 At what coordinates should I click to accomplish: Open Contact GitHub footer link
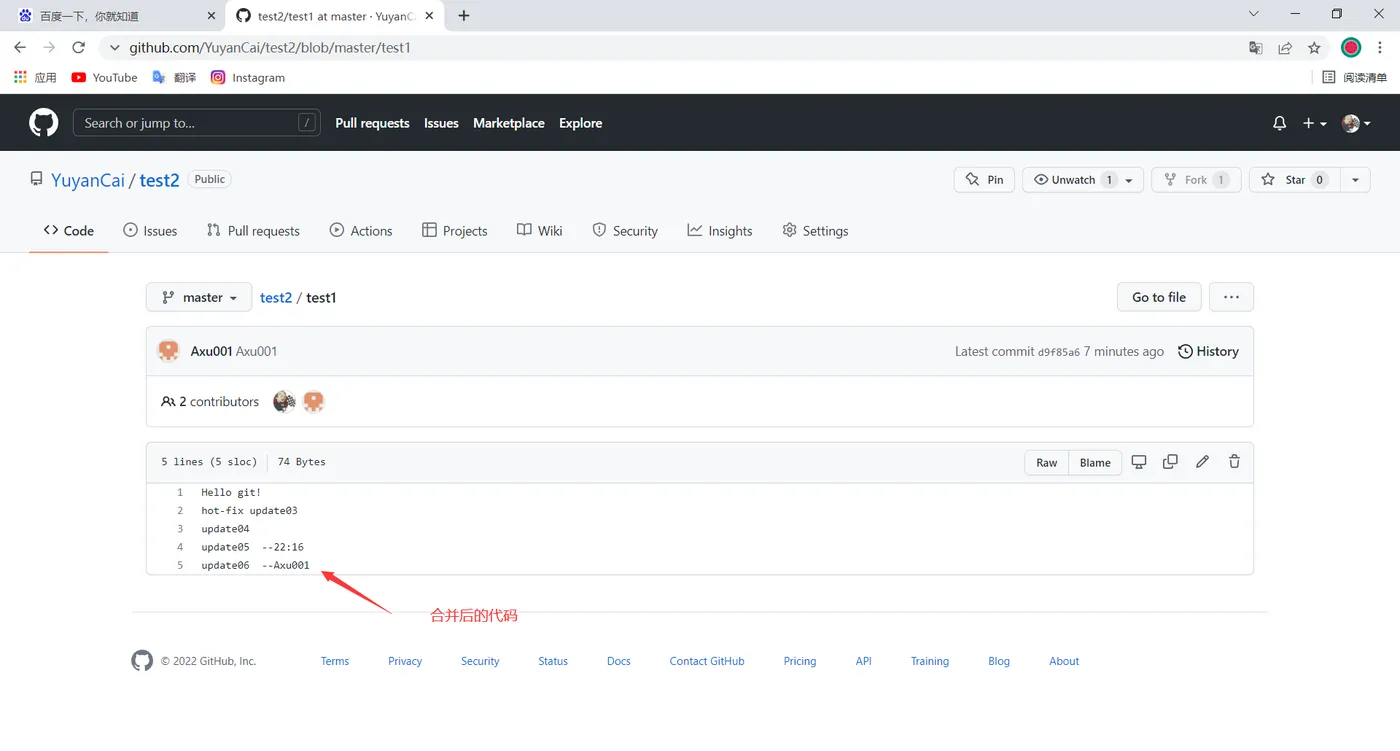click(707, 661)
